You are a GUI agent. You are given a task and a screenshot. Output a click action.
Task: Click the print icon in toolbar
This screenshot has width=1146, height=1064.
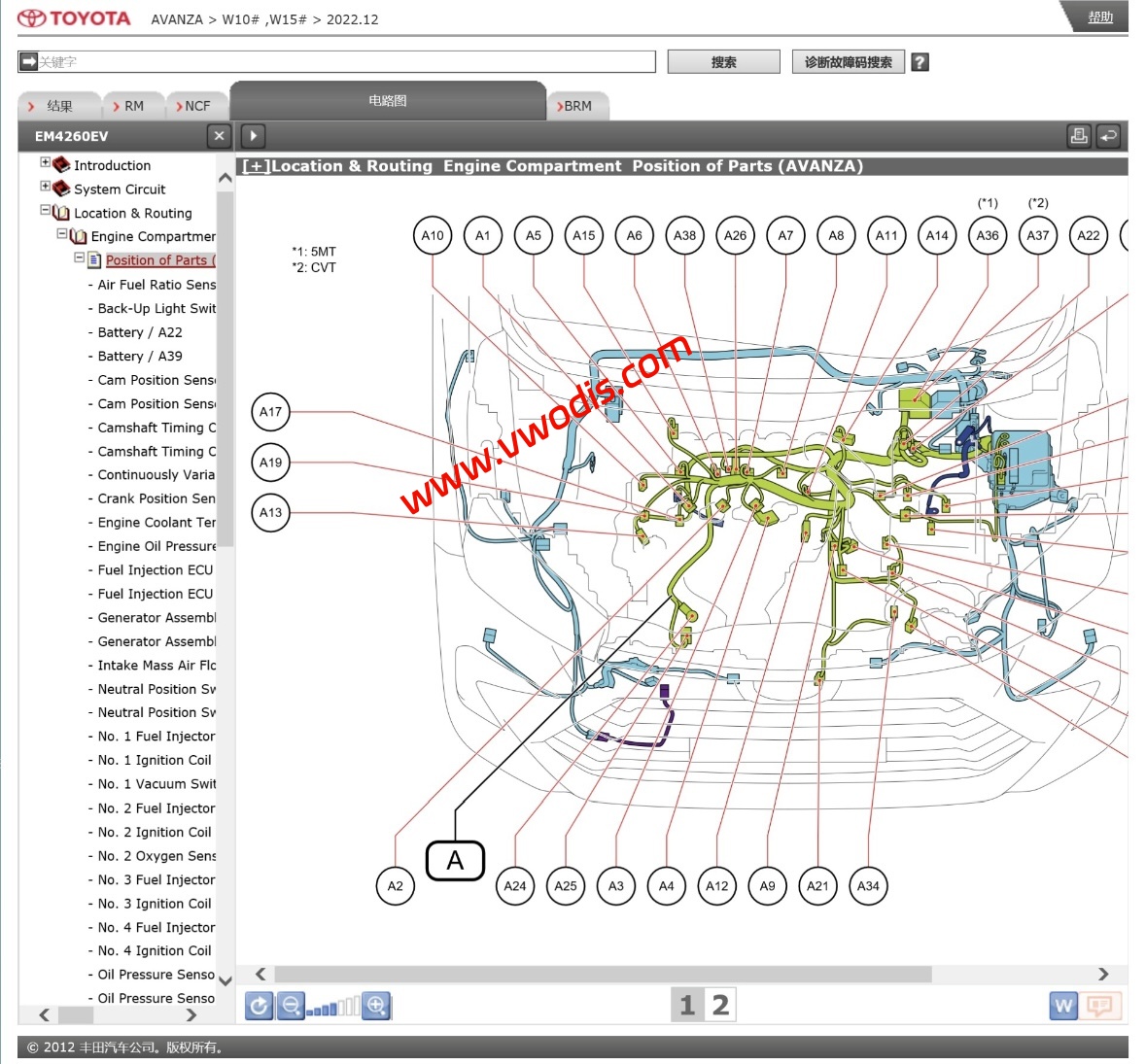pyautogui.click(x=1079, y=136)
